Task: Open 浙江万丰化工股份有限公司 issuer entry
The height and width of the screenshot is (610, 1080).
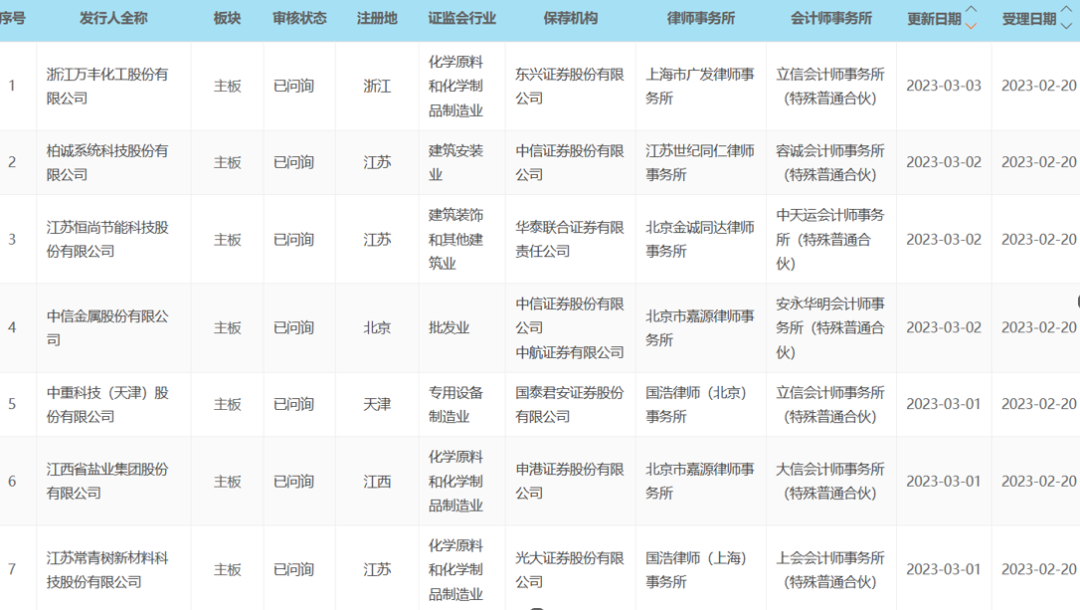Action: tap(107, 86)
